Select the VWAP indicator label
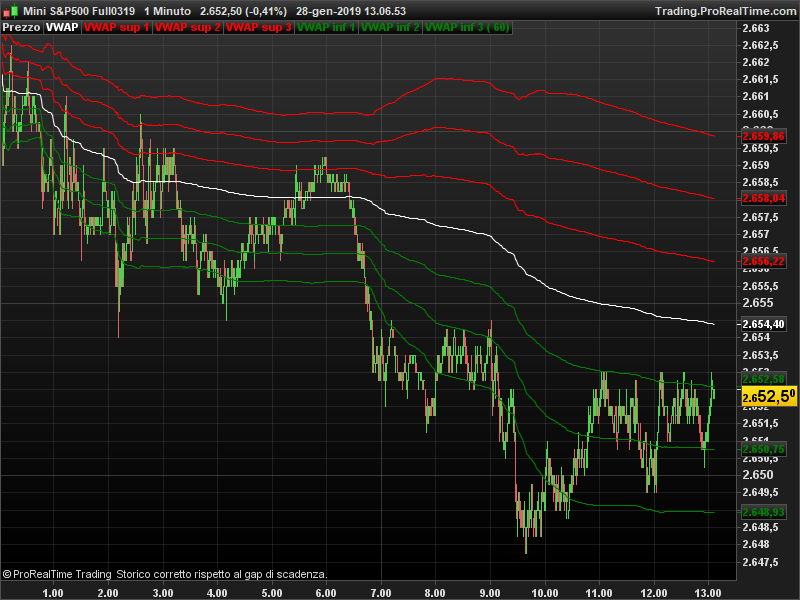Screen dimensions: 800x600 (x=62, y=28)
